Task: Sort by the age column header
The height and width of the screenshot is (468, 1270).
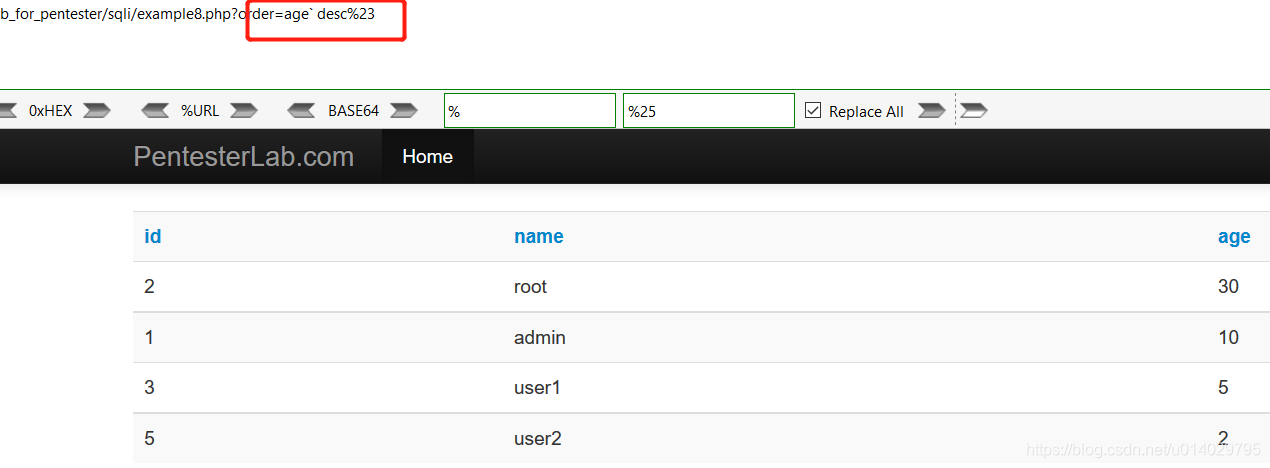Action: 1234,237
